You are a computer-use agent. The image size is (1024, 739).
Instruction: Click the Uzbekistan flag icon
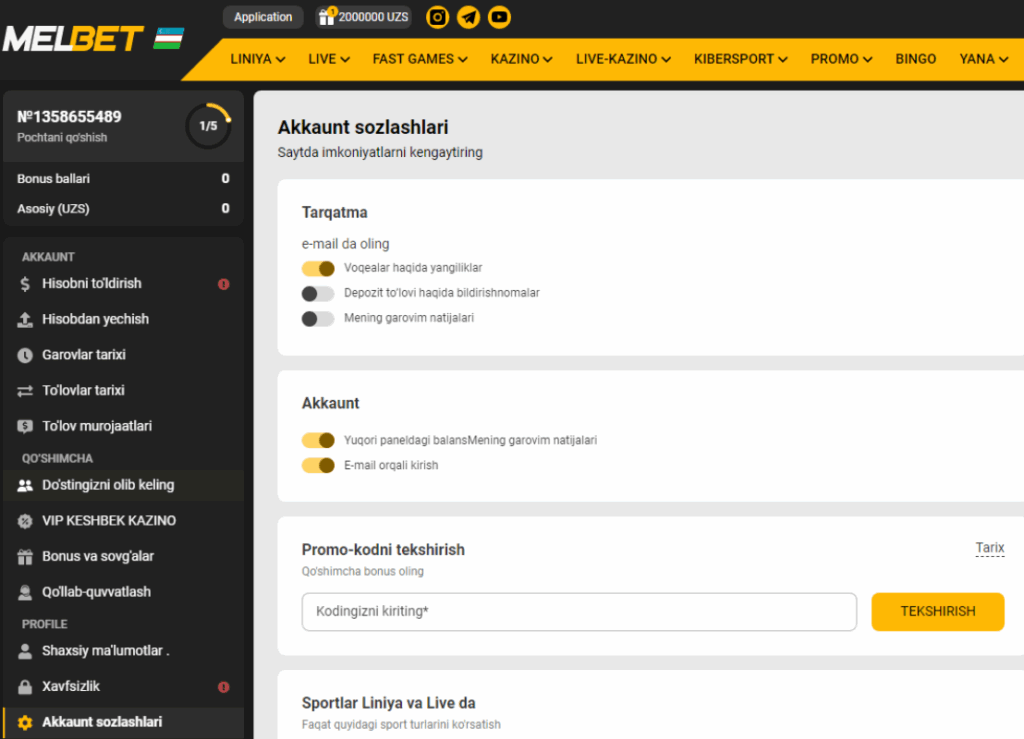(x=169, y=39)
